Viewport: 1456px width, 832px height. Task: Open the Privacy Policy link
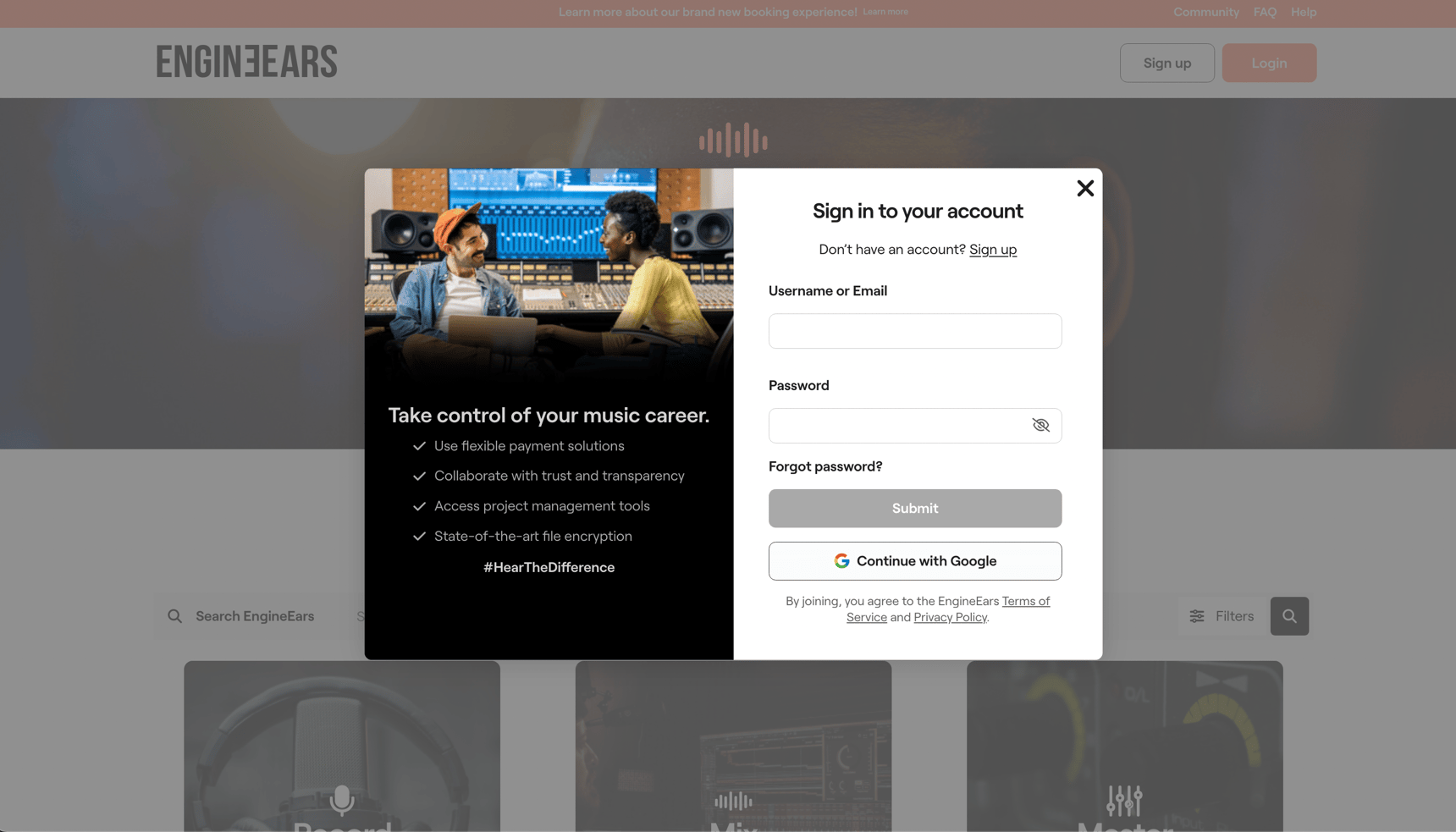click(950, 618)
